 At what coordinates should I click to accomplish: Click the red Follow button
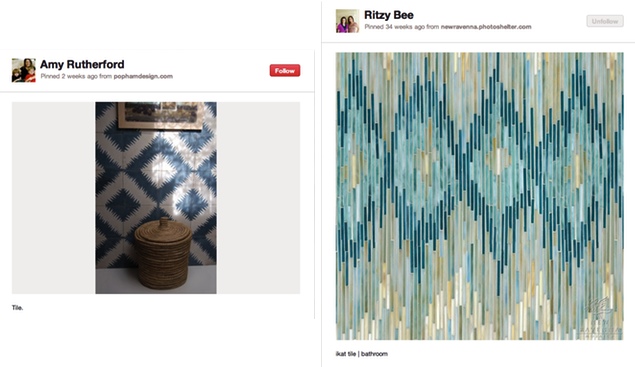click(x=285, y=70)
